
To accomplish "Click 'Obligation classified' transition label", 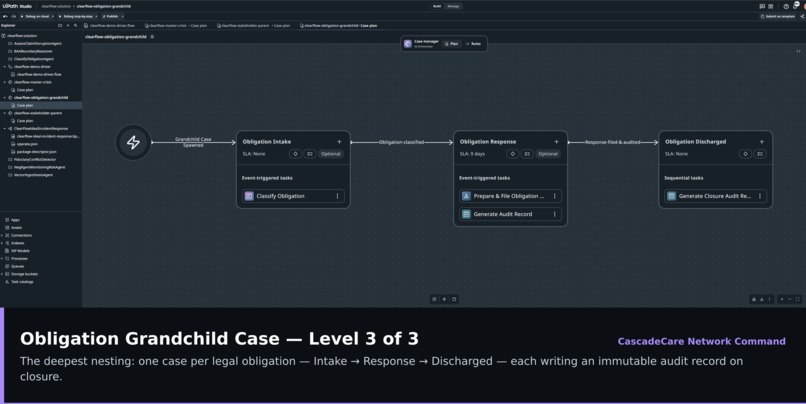I will point(401,142).
